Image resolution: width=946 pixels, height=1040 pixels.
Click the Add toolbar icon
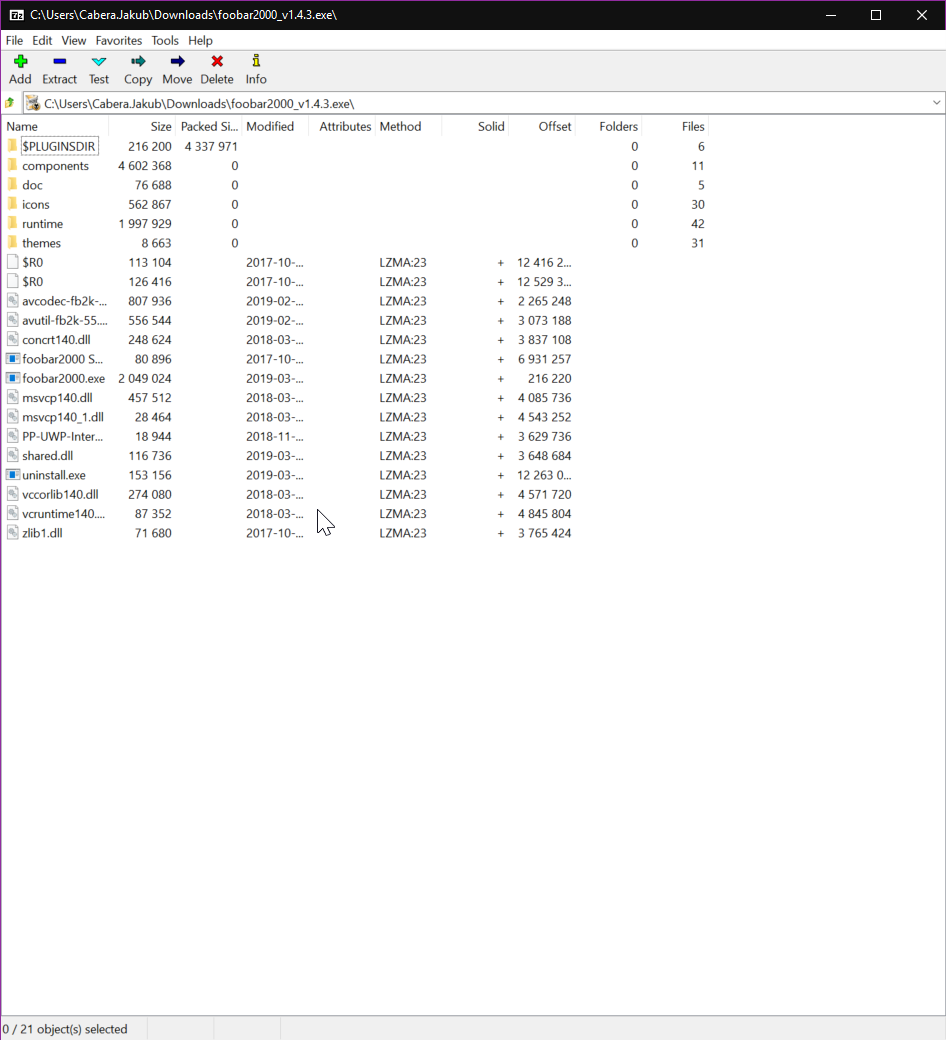(x=20, y=62)
